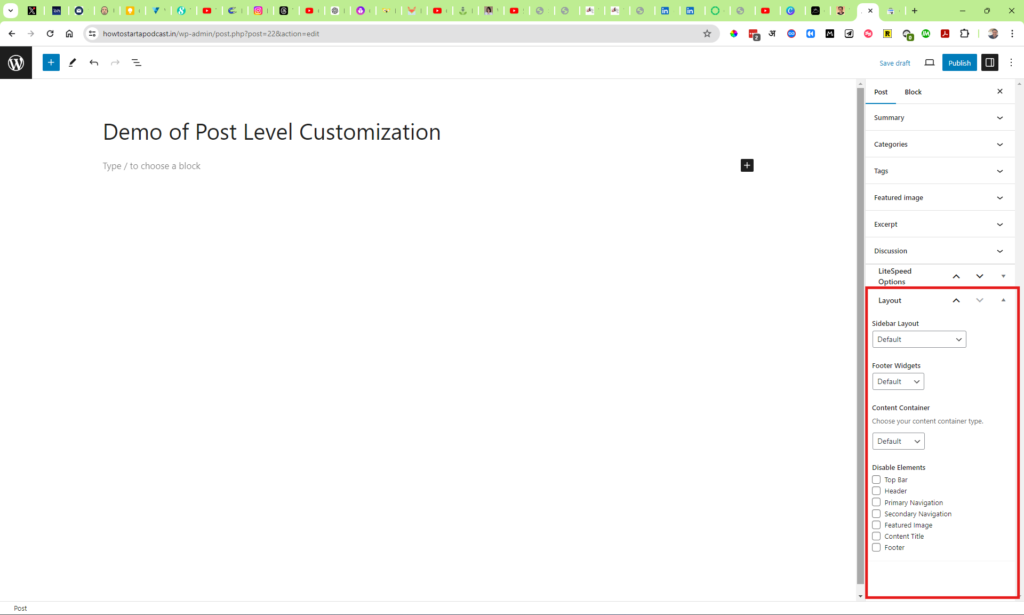The height and width of the screenshot is (615, 1024).
Task: Move LiteSpeed Options panel down
Action: point(980,276)
